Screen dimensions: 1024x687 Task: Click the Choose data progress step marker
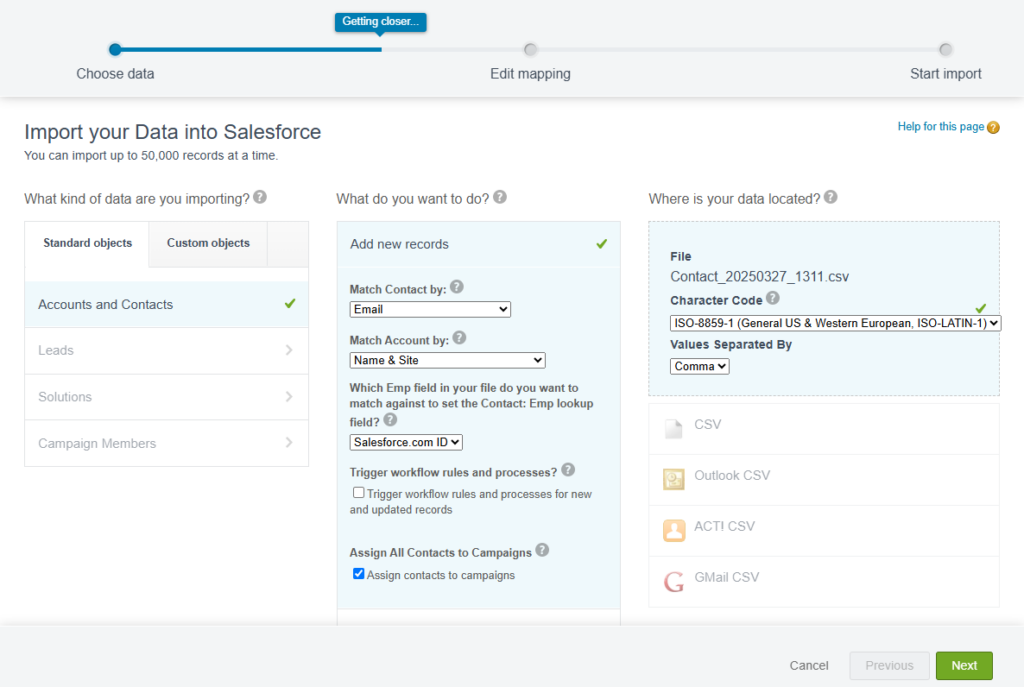pyautogui.click(x=115, y=49)
